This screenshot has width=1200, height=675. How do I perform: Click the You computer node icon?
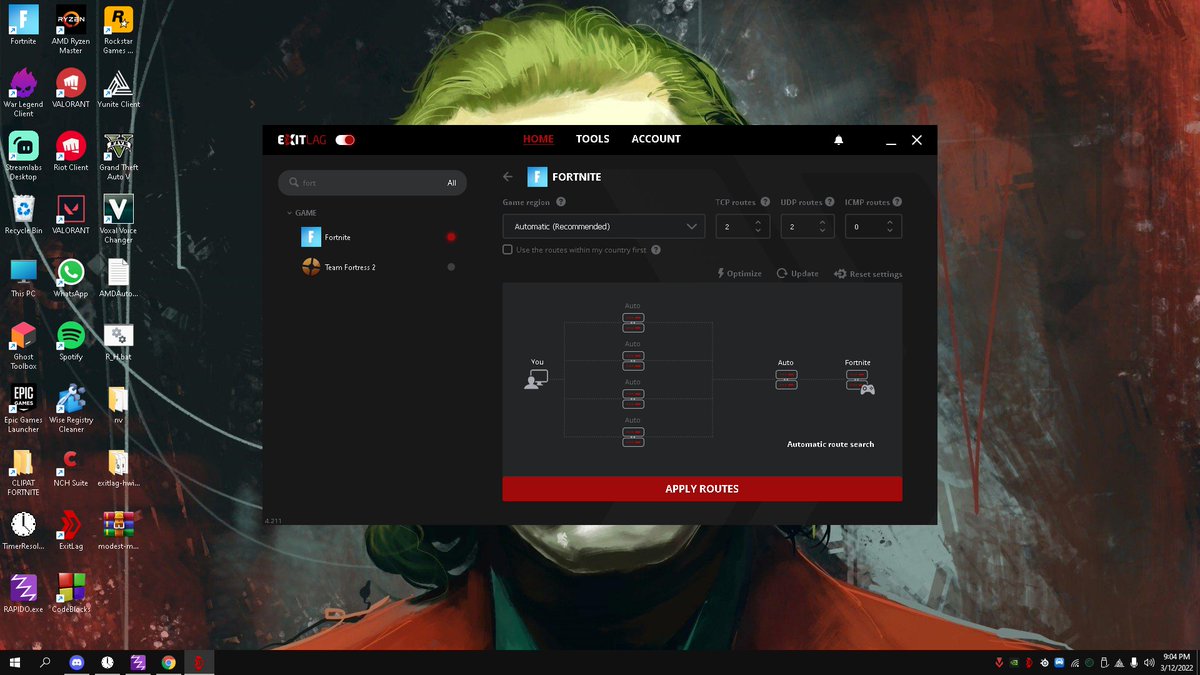tap(537, 379)
